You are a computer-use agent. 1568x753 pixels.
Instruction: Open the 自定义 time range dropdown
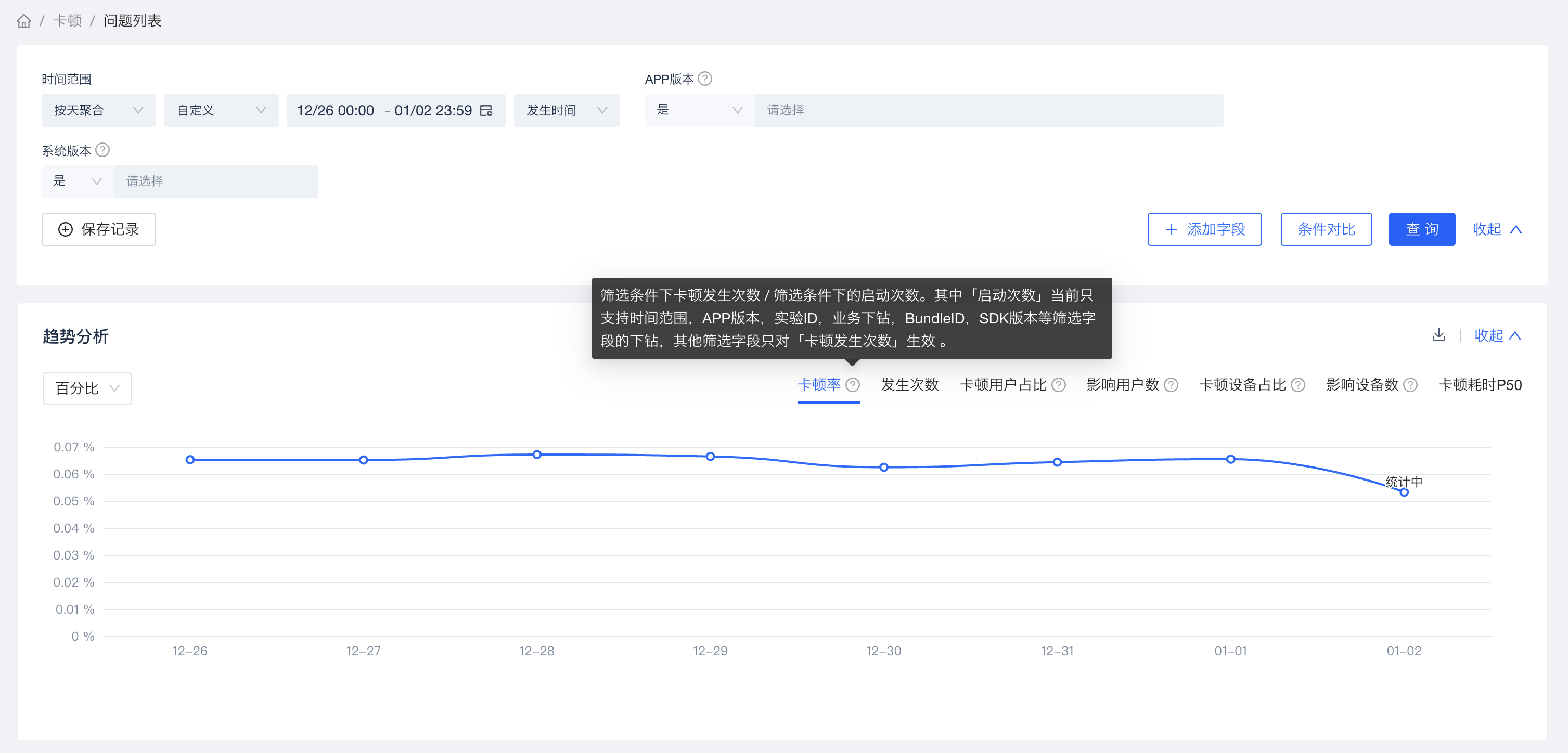(222, 110)
